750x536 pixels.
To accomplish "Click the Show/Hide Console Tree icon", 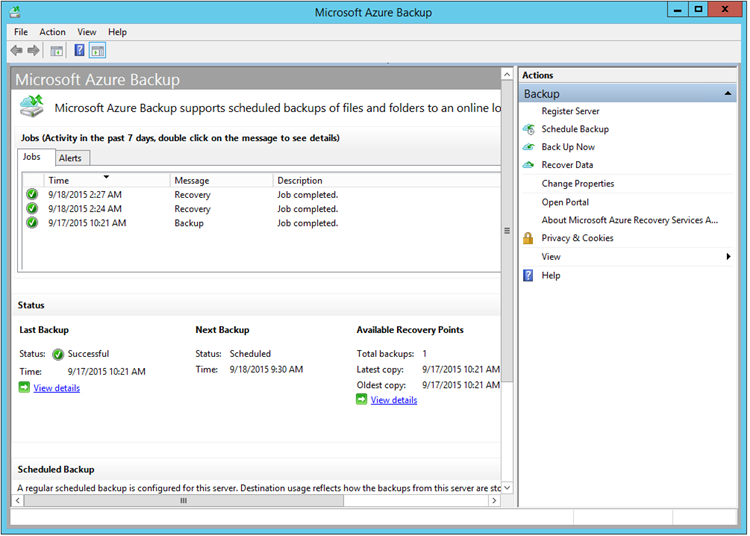I will click(56, 51).
